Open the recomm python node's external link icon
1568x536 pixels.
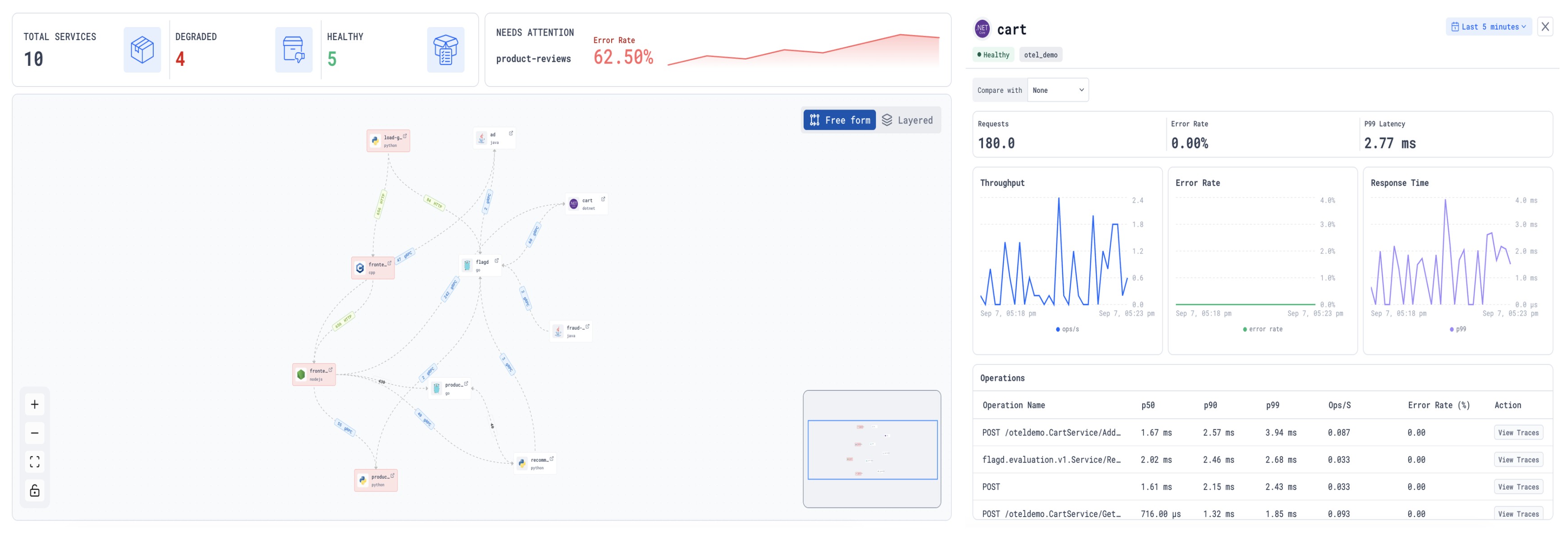[x=552, y=458]
